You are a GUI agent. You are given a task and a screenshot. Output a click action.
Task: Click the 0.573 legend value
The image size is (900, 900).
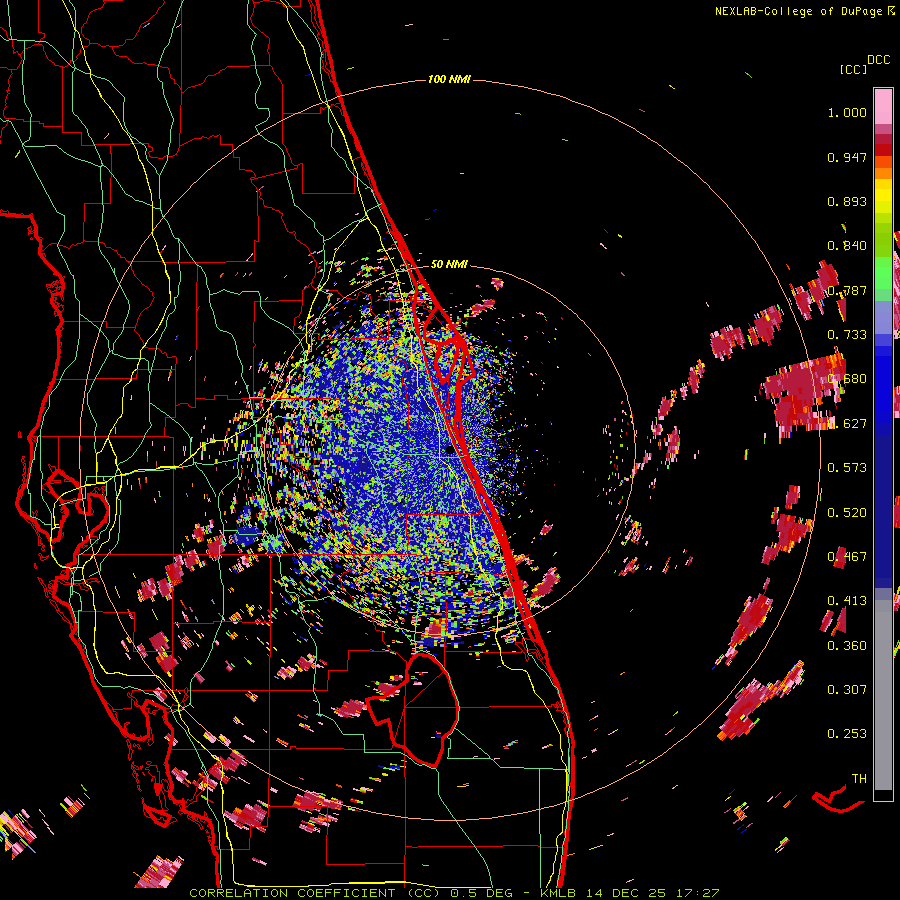tap(847, 467)
